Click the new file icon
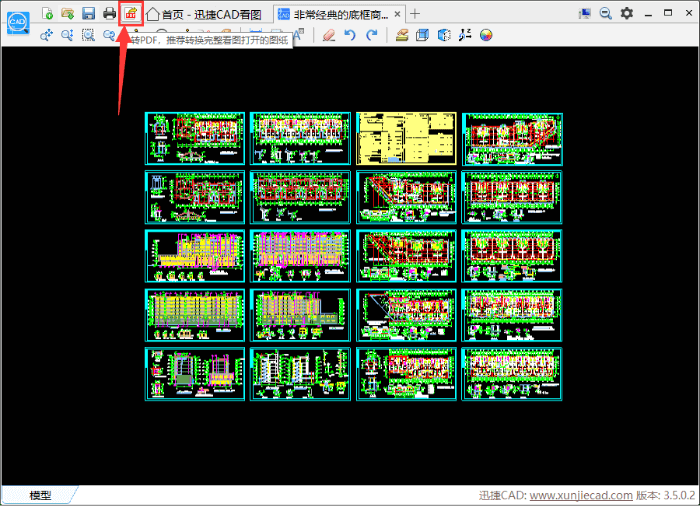This screenshot has width=700, height=506. (x=47, y=13)
